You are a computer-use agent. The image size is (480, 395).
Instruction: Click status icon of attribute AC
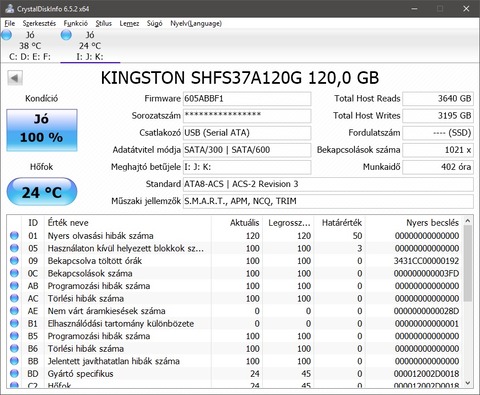tap(14, 298)
